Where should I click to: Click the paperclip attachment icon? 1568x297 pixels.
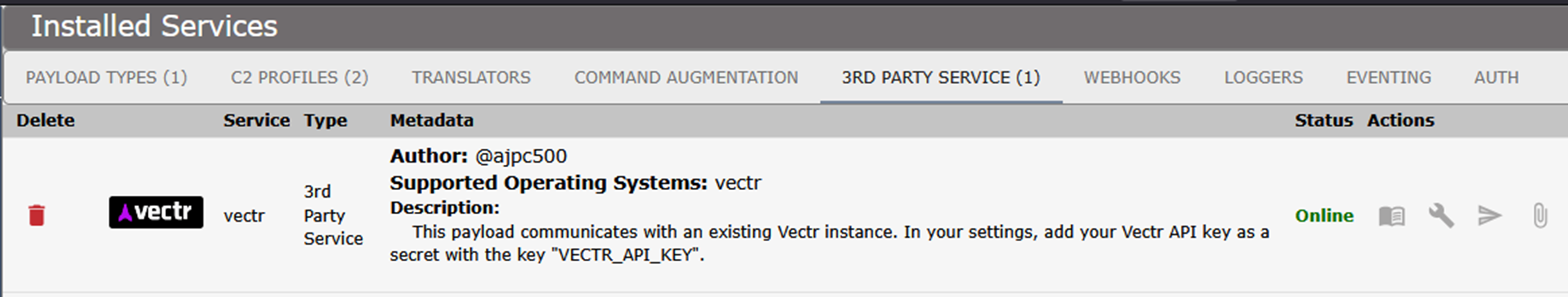[x=1539, y=216]
